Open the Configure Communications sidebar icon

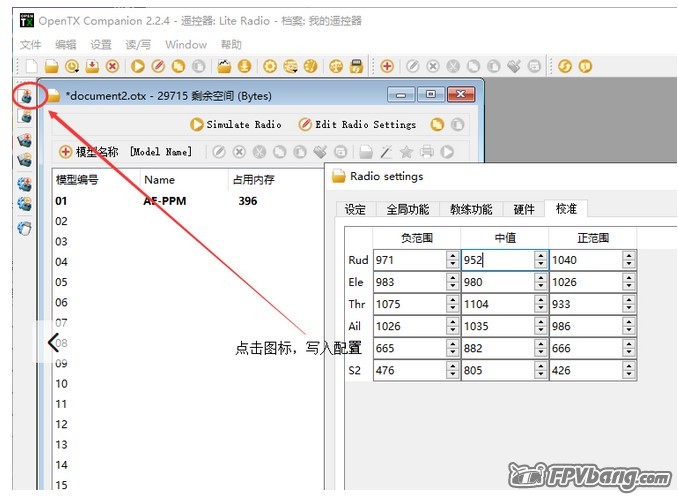[25, 228]
